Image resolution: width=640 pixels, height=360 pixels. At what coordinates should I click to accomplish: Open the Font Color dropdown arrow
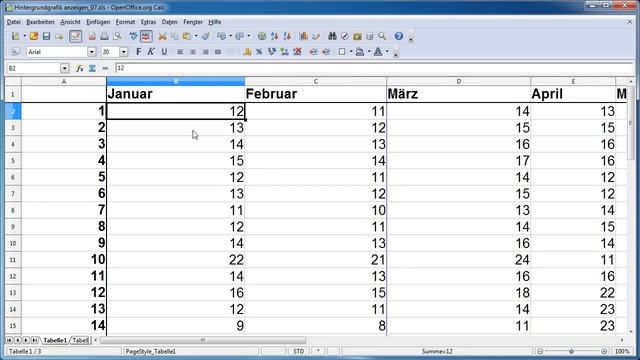point(387,52)
